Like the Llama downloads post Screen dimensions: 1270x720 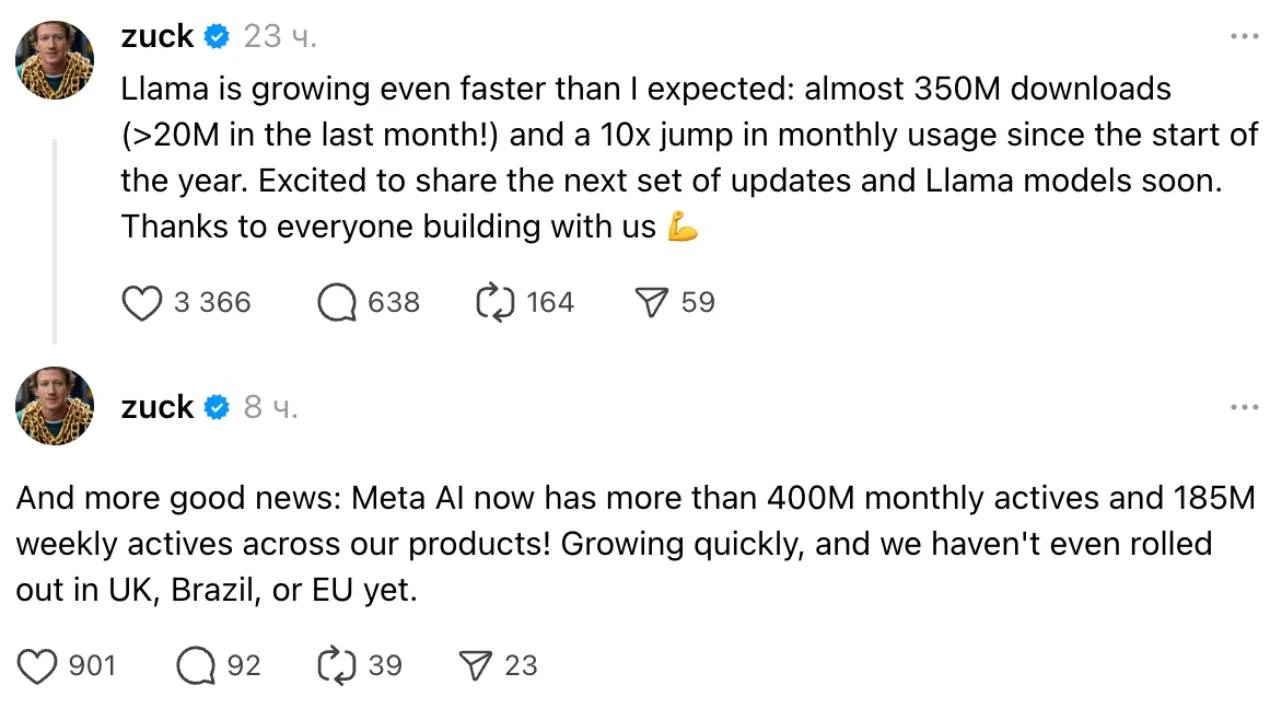(141, 303)
